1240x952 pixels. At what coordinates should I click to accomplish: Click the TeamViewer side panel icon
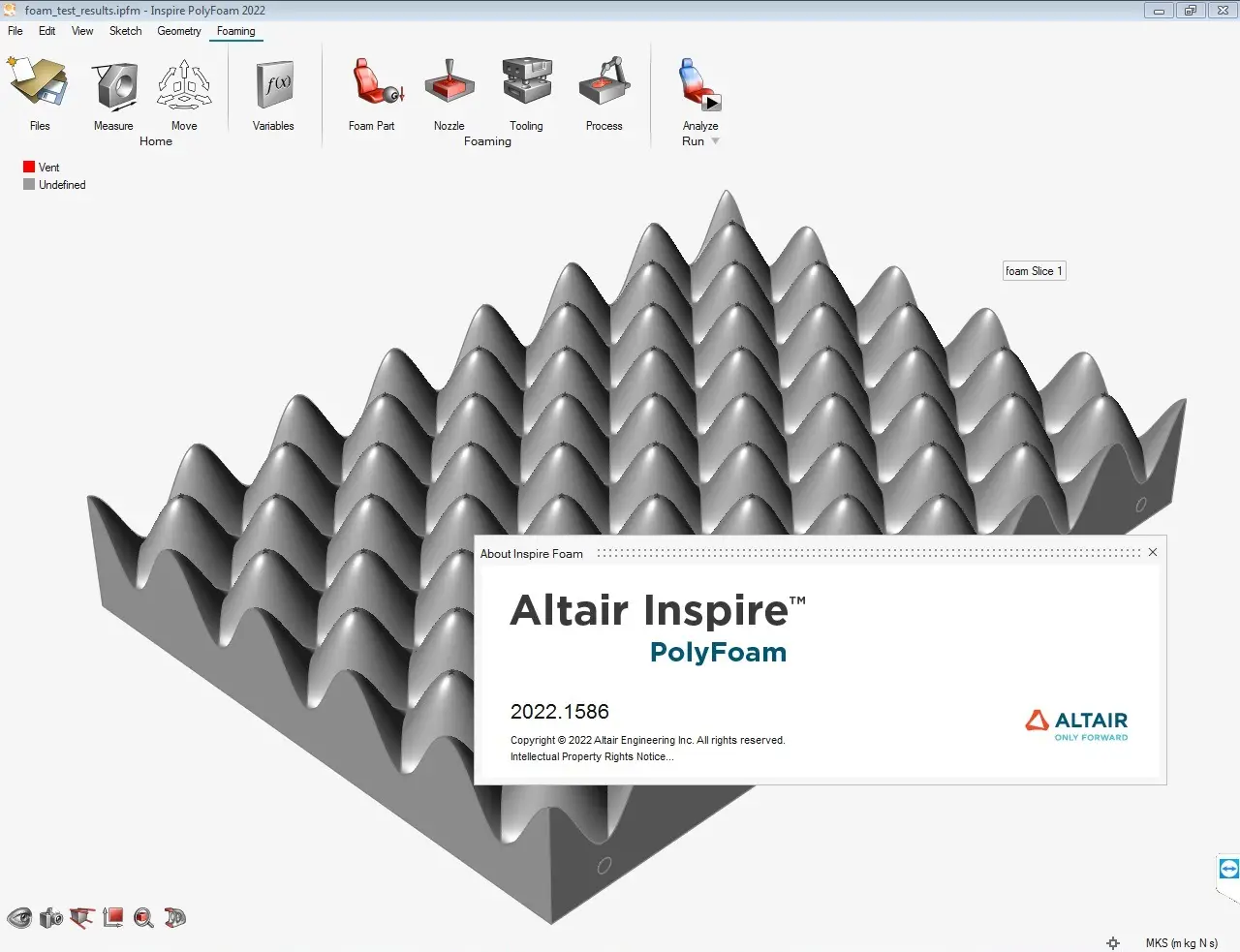click(x=1228, y=869)
